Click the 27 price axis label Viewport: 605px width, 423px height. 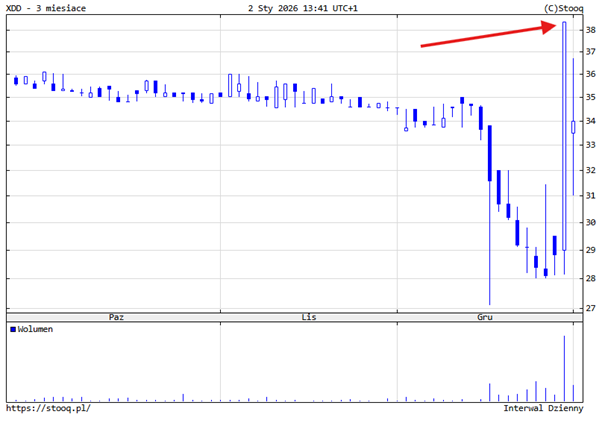(591, 308)
